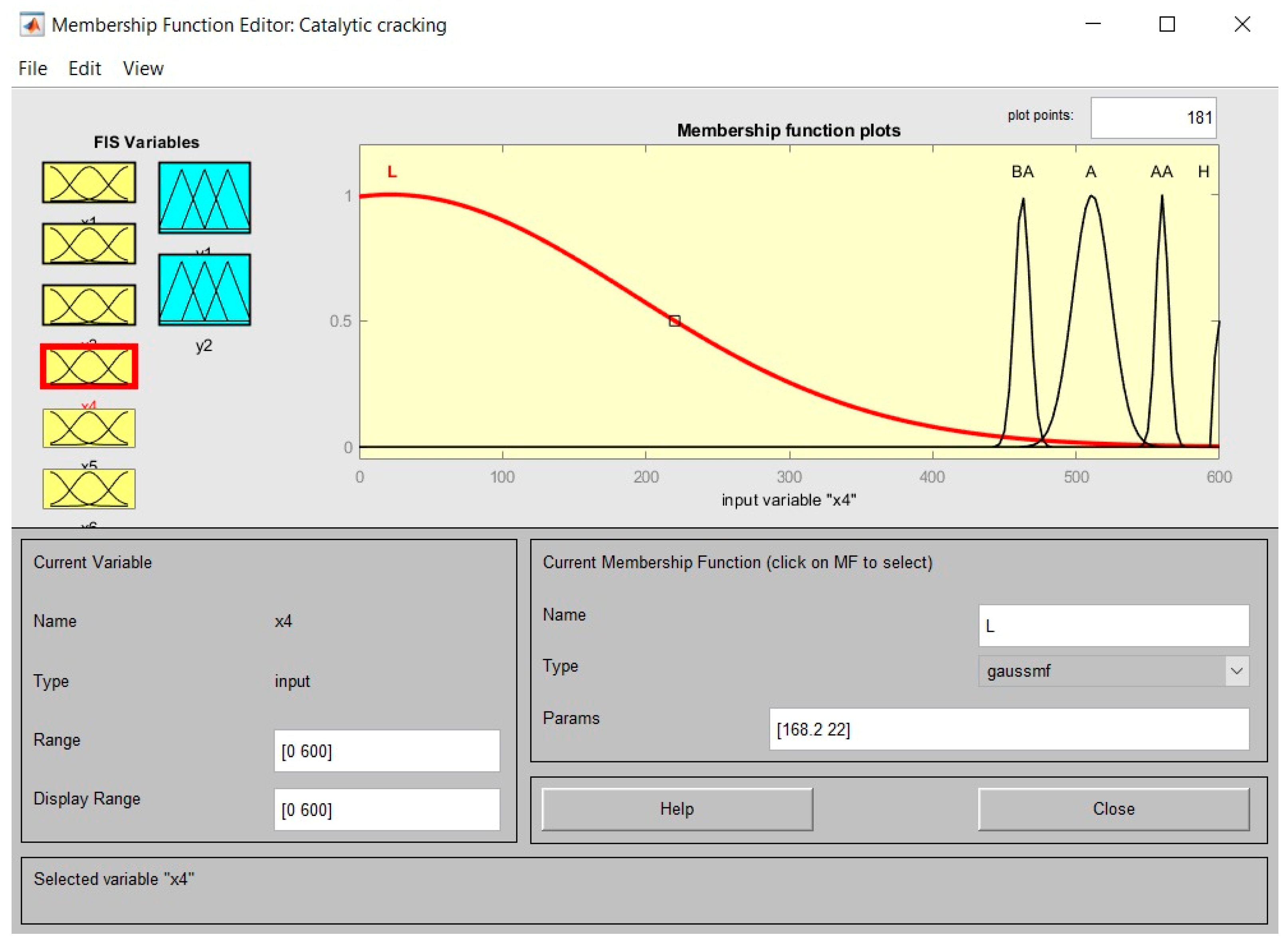Click the Close button
The image size is (1288, 943).
(x=1114, y=809)
